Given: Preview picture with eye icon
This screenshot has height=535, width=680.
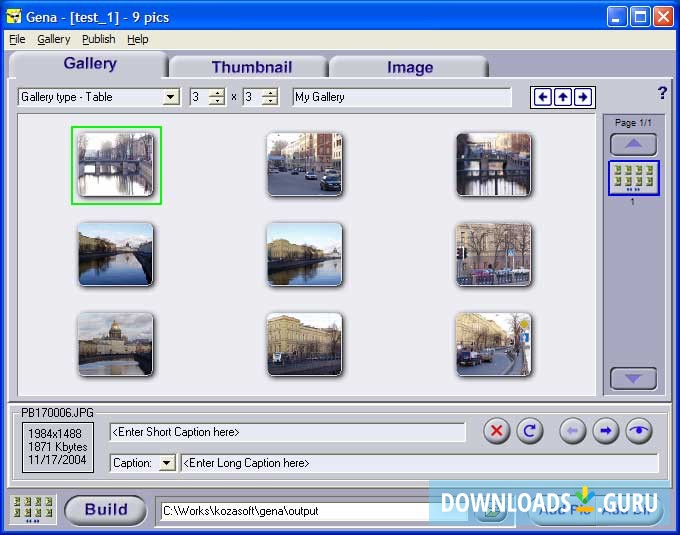Looking at the screenshot, I should click(639, 431).
